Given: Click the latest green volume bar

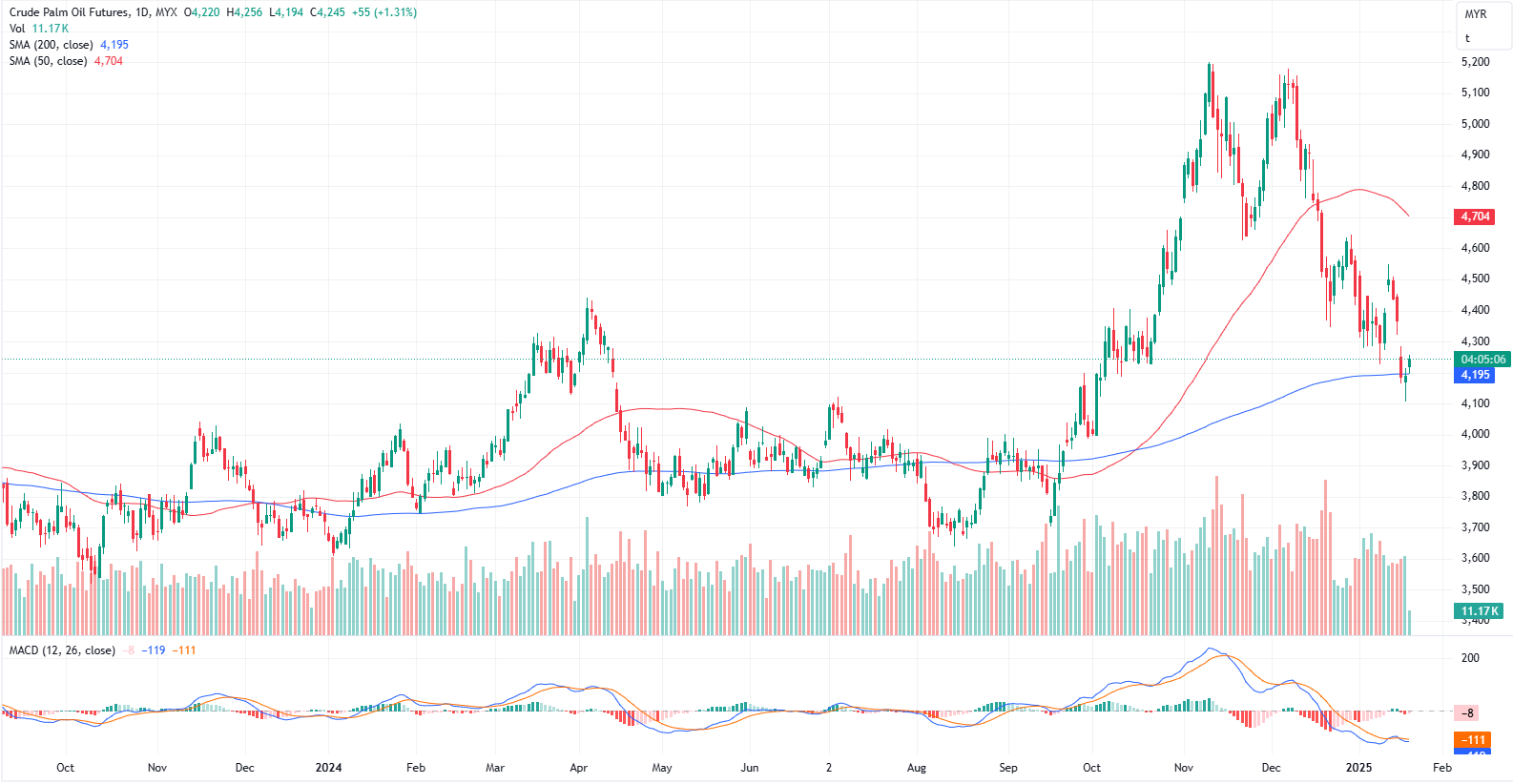Looking at the screenshot, I should (x=1409, y=623).
